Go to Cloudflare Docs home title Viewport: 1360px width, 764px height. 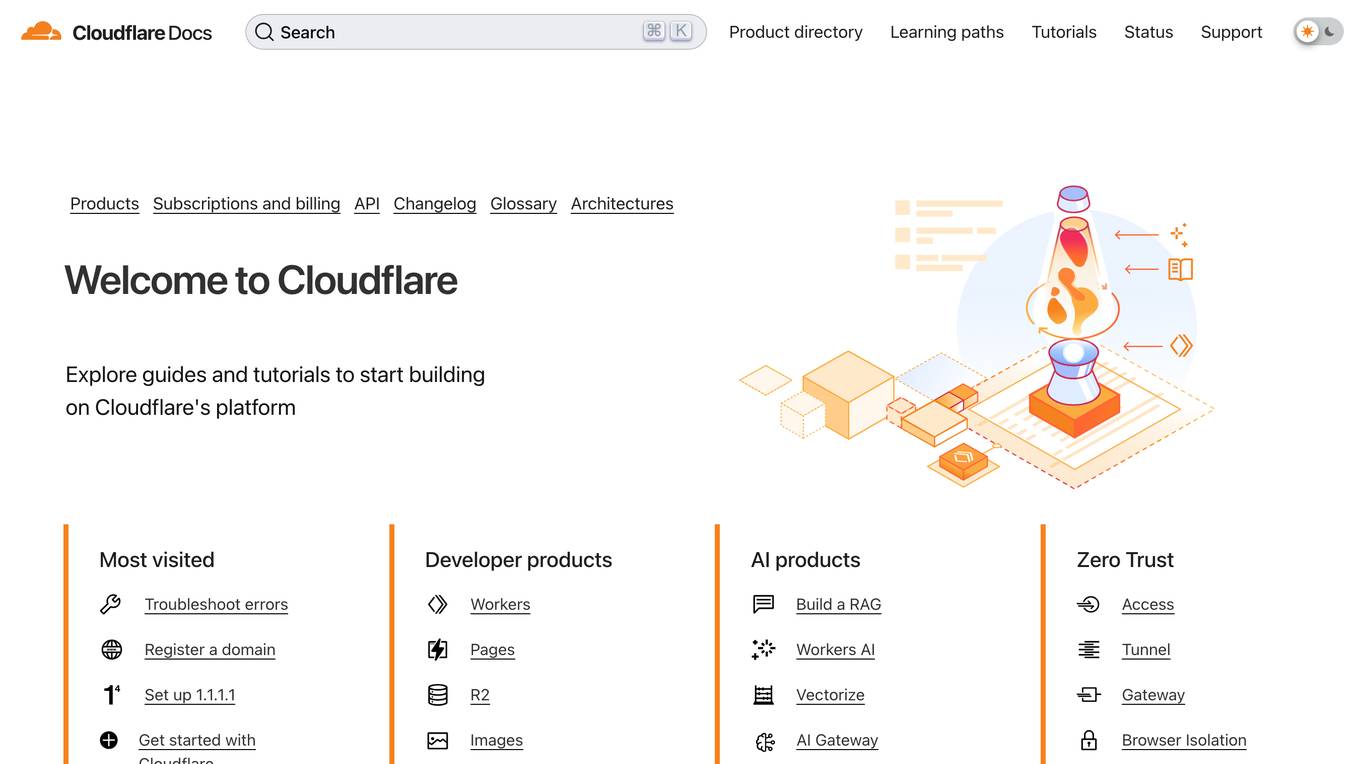tap(142, 32)
